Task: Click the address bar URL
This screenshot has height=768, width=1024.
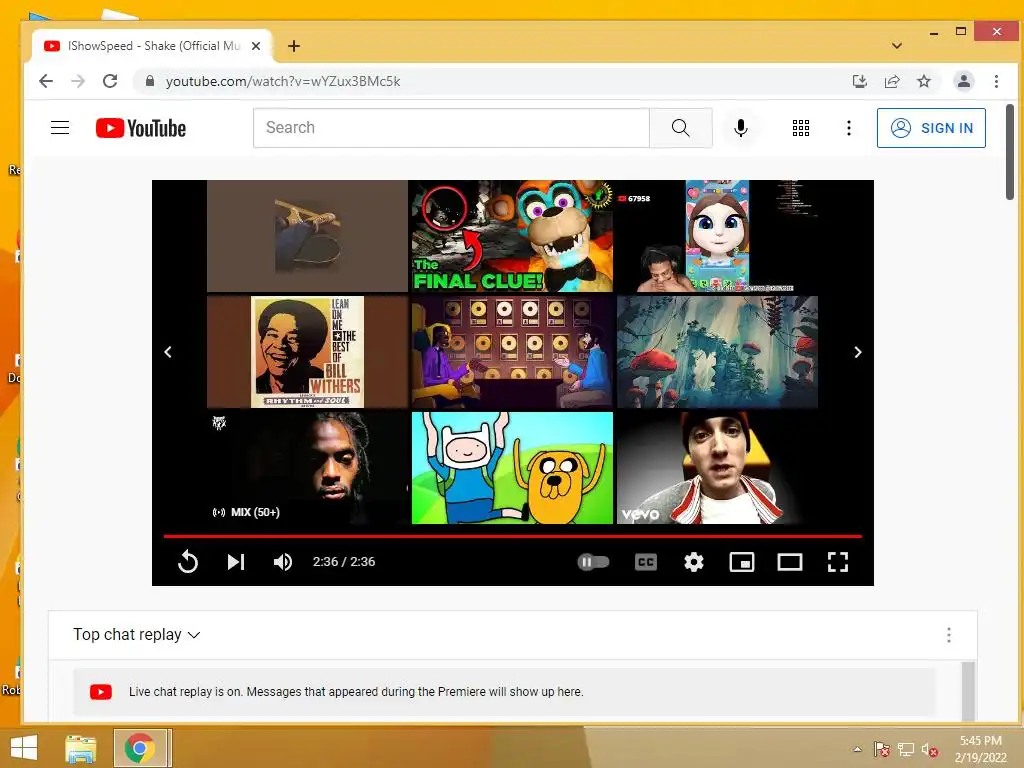Action: click(283, 81)
